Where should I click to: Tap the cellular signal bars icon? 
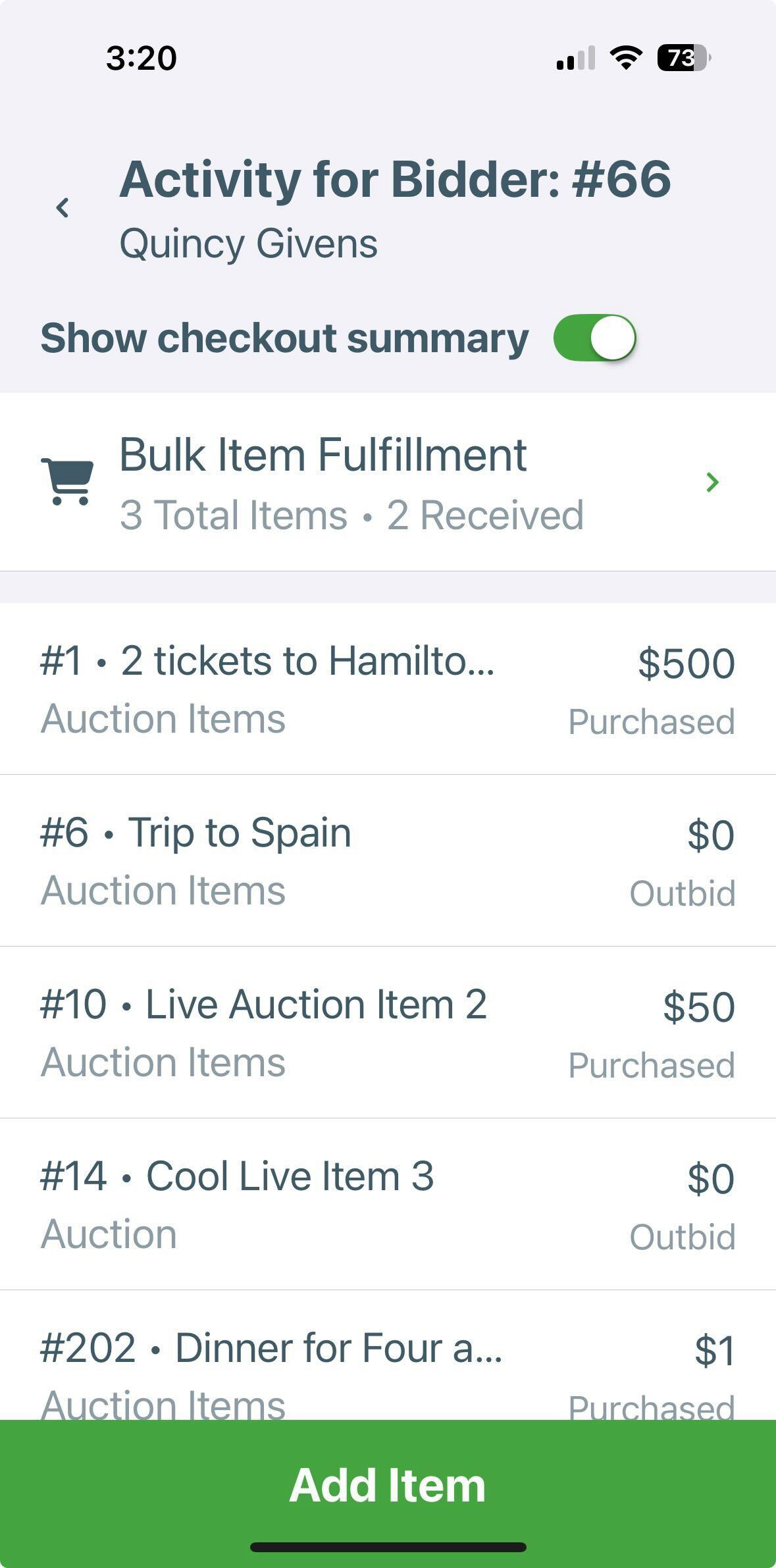point(576,58)
